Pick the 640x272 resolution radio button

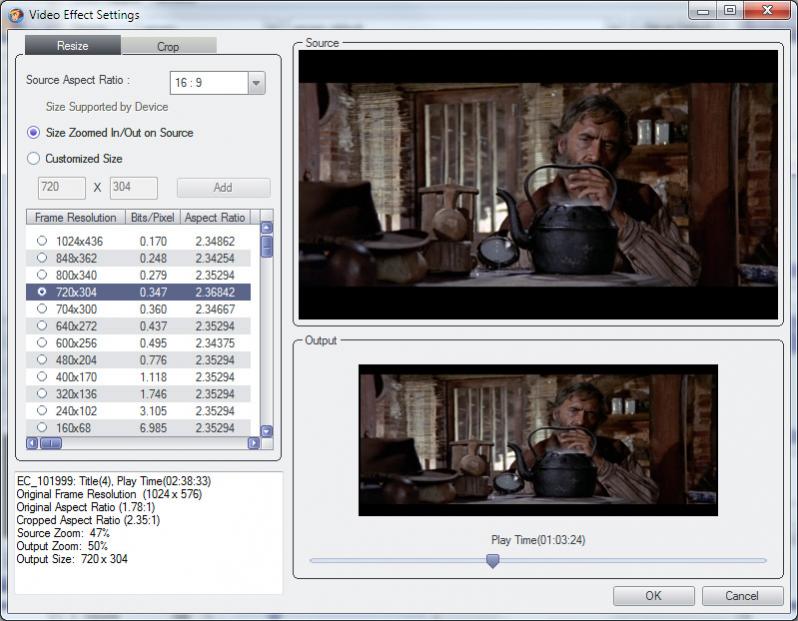[42, 326]
